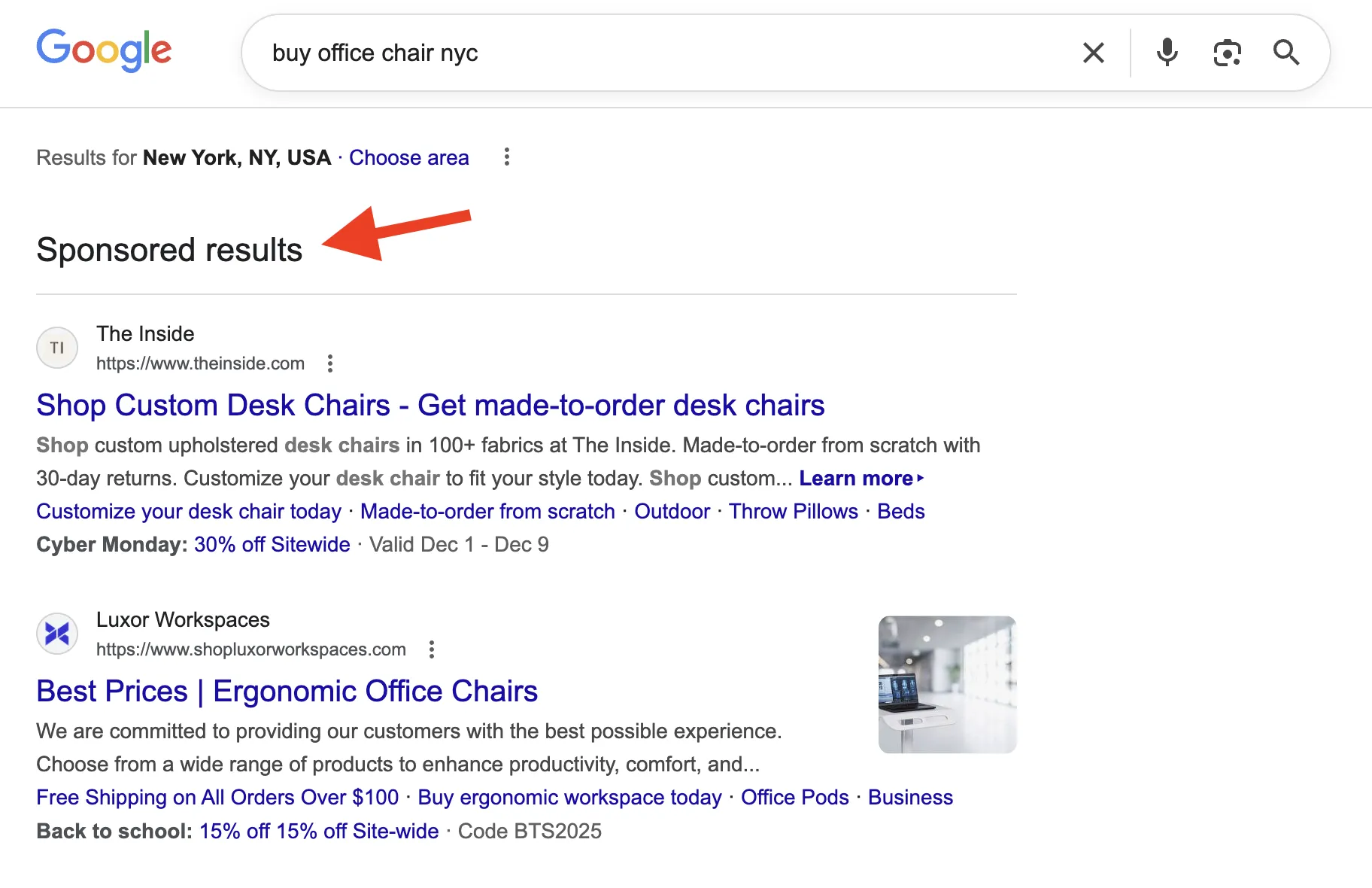Click the search magnifying glass icon

pos(1286,53)
